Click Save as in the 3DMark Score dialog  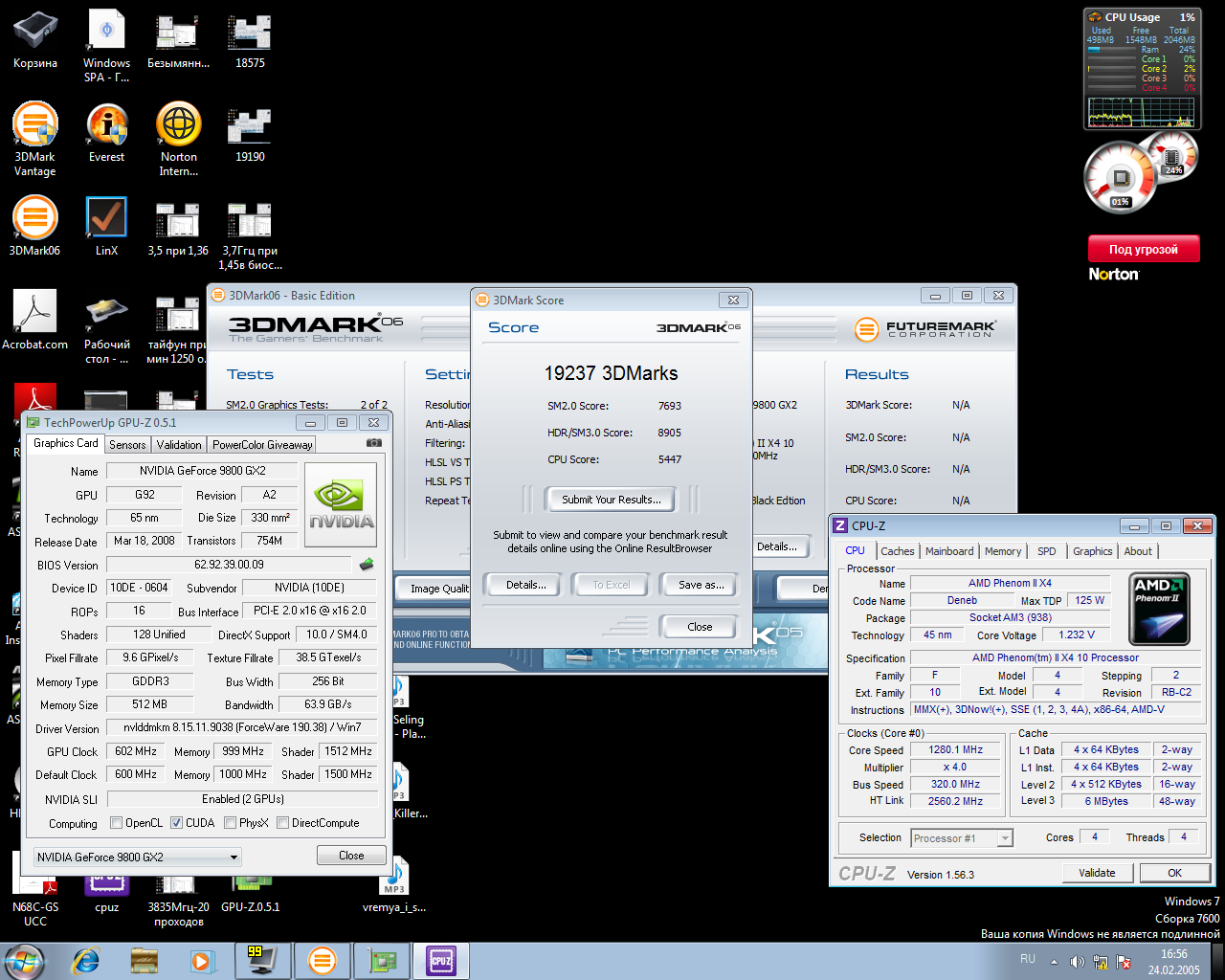(x=701, y=585)
